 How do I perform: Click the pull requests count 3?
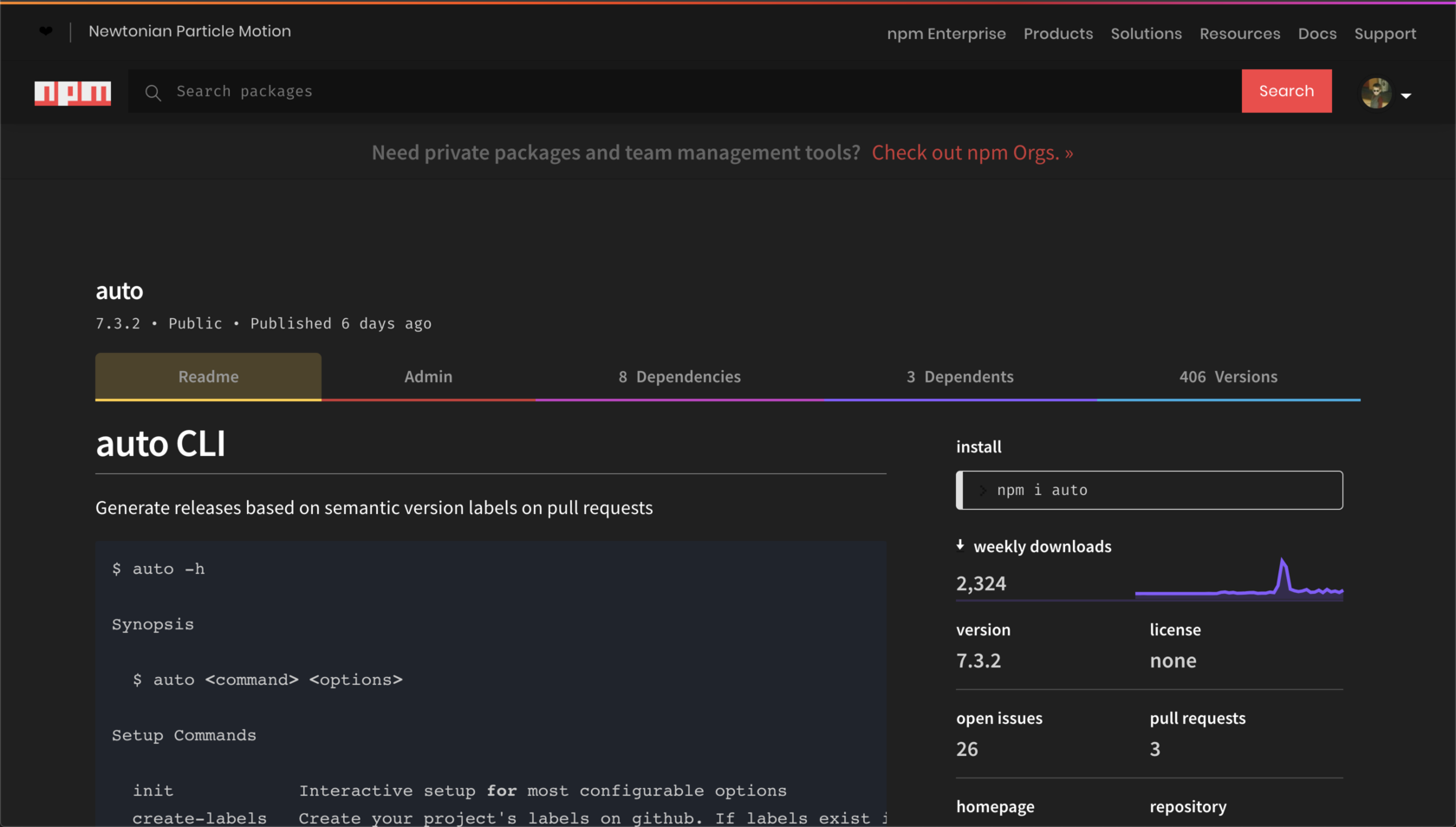pyautogui.click(x=1155, y=749)
